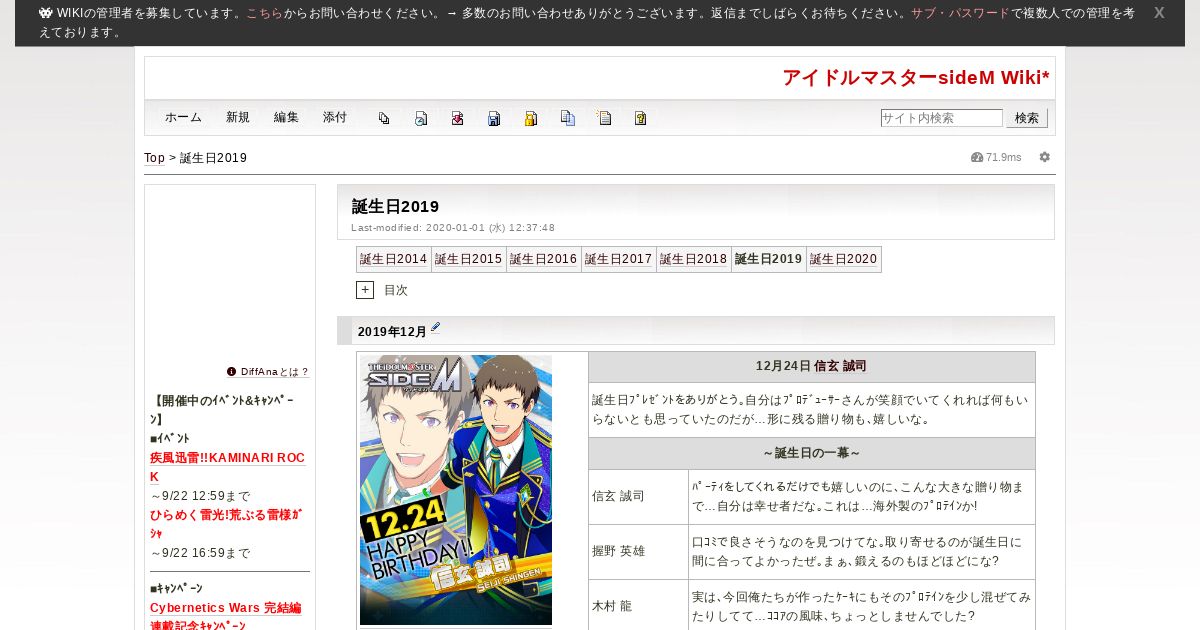This screenshot has width=1200, height=630.
Task: Click the DiffAna info icon
Action: click(x=232, y=371)
